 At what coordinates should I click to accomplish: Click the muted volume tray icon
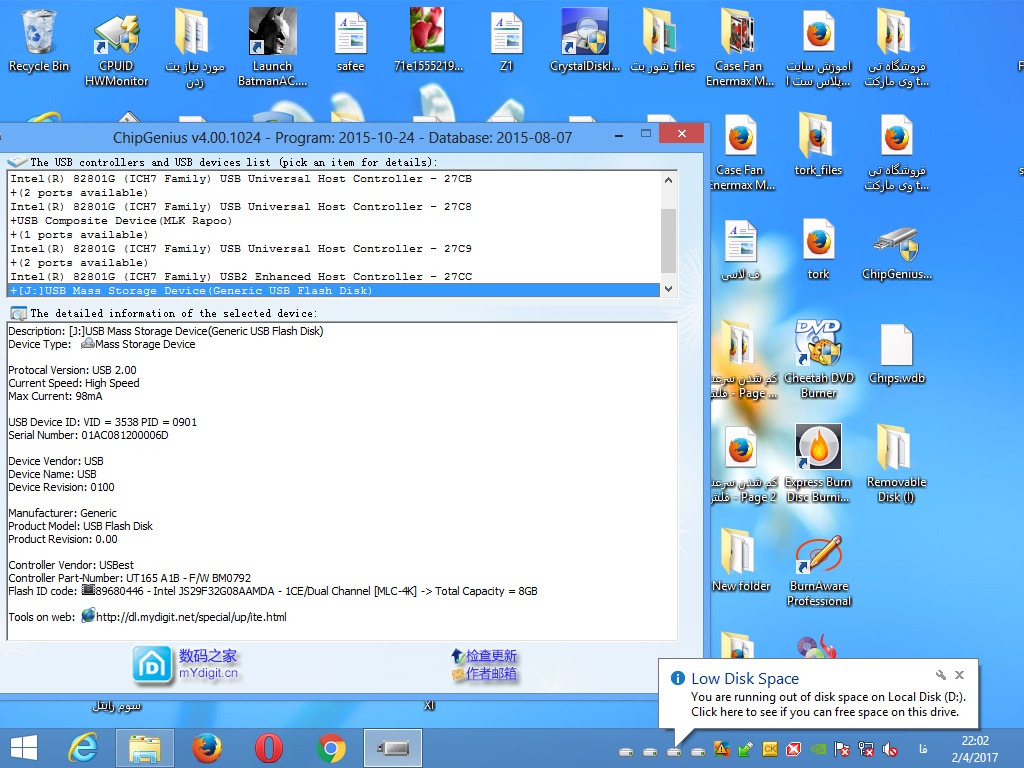(x=889, y=749)
